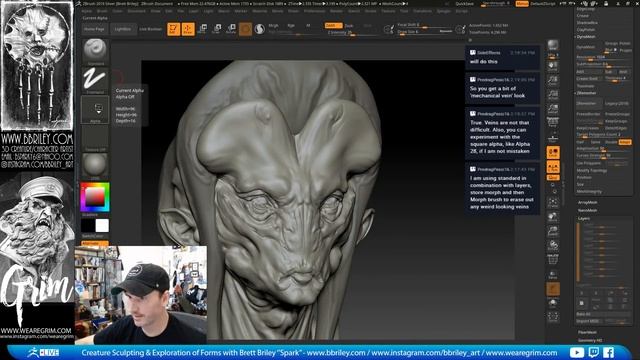
Task: Click the Home Page button
Action: pyautogui.click(x=94, y=29)
